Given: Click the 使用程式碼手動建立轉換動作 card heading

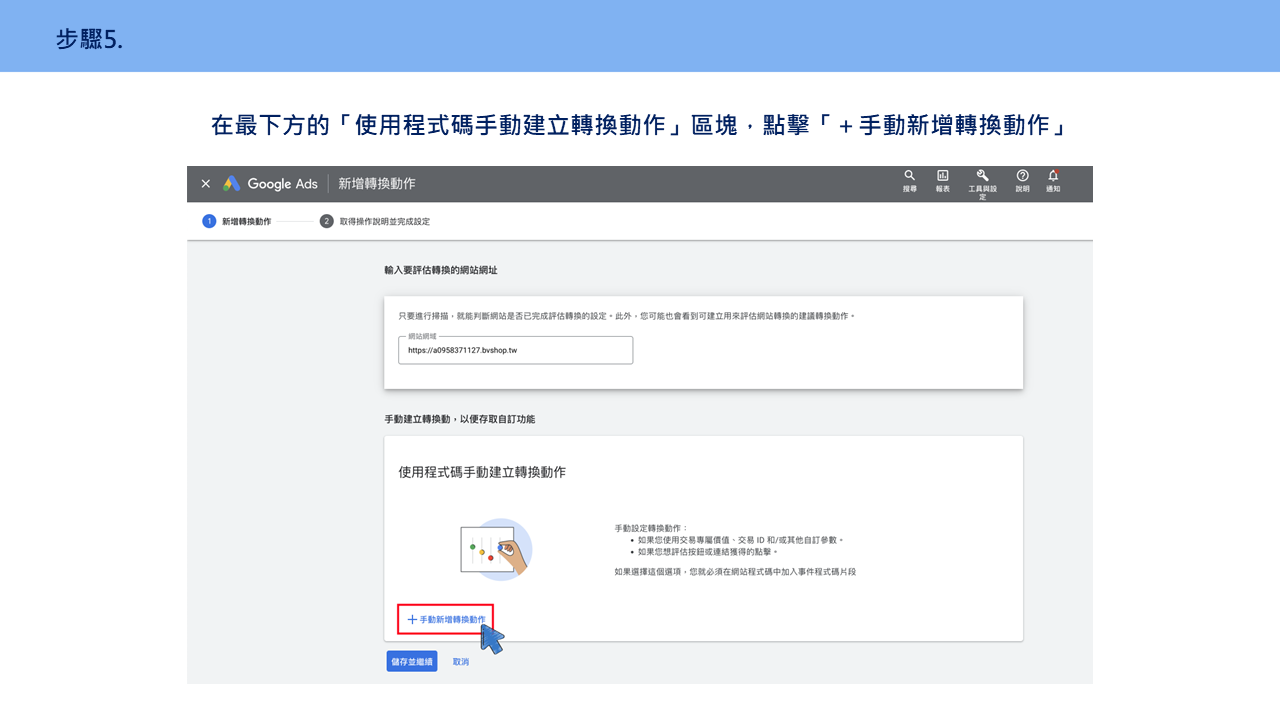Looking at the screenshot, I should [x=482, y=472].
